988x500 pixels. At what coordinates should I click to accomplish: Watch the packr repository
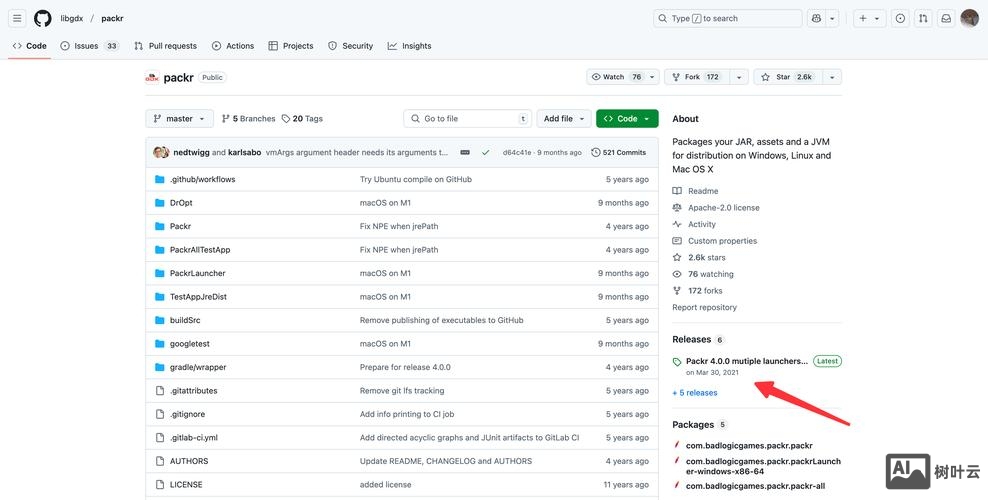[x=616, y=77]
